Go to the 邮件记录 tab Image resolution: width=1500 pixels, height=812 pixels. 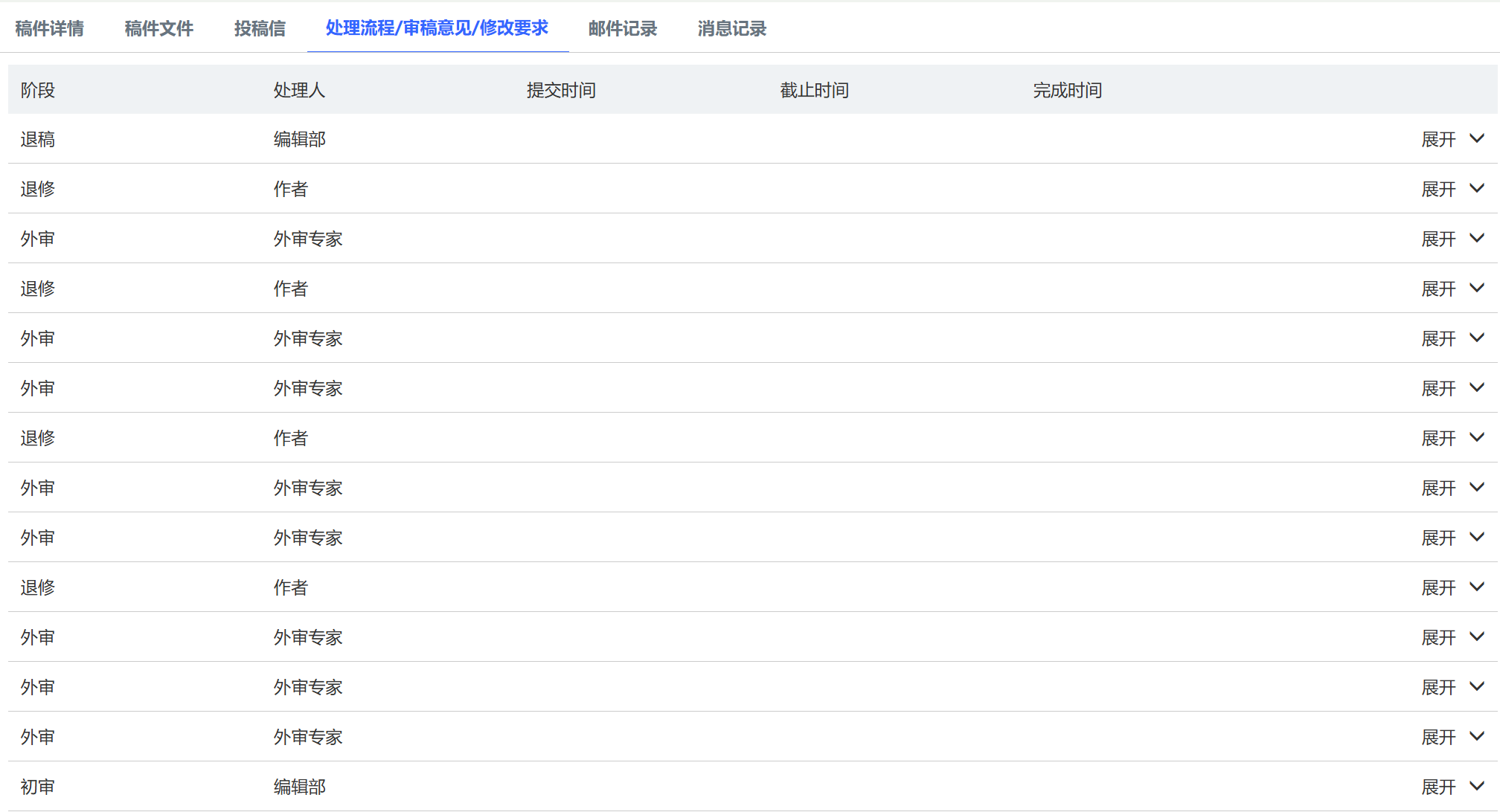point(622,28)
